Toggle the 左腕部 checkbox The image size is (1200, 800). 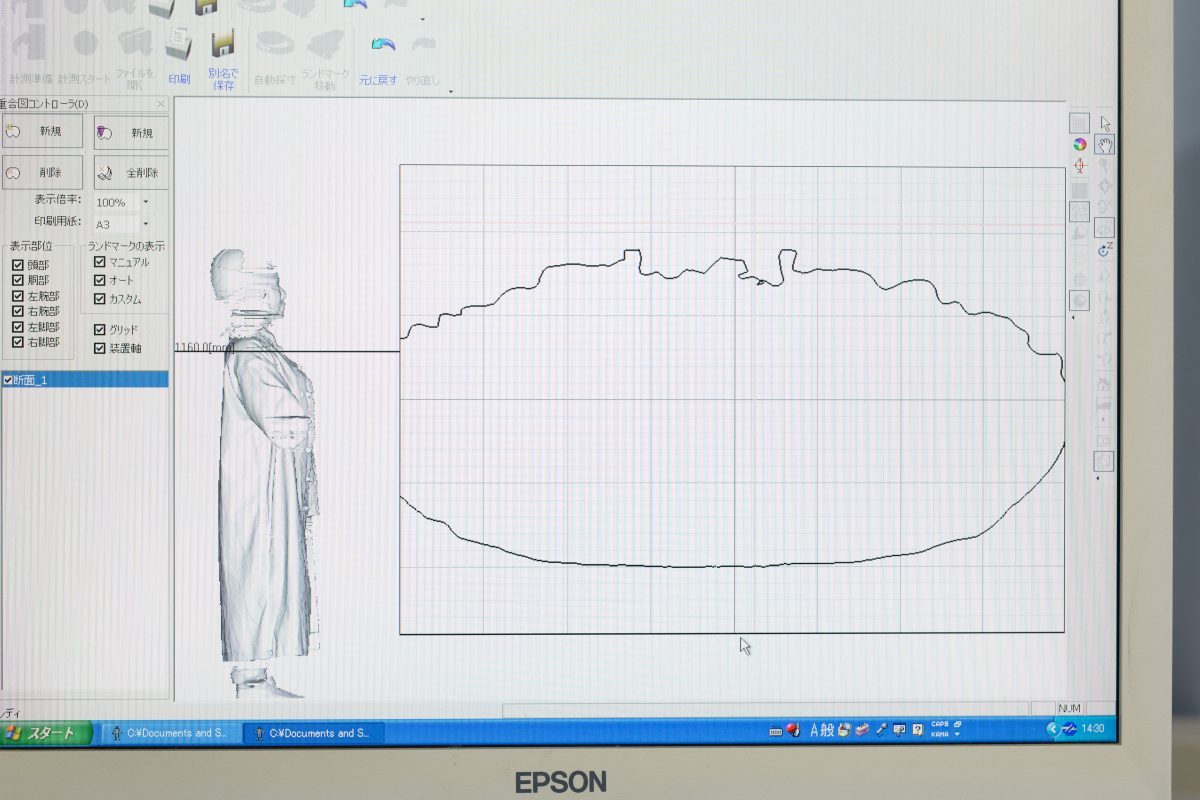tap(17, 296)
